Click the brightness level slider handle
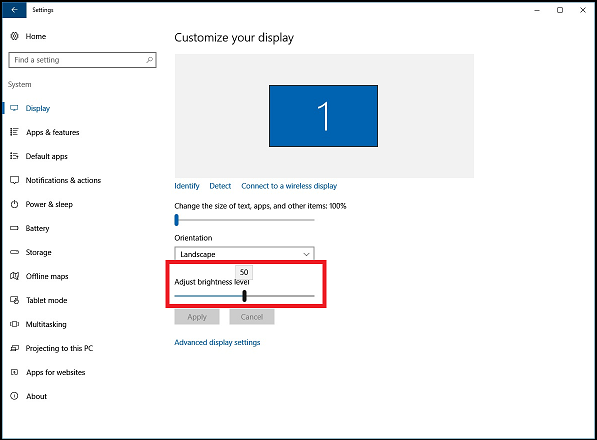This screenshot has width=597, height=440. (244, 296)
